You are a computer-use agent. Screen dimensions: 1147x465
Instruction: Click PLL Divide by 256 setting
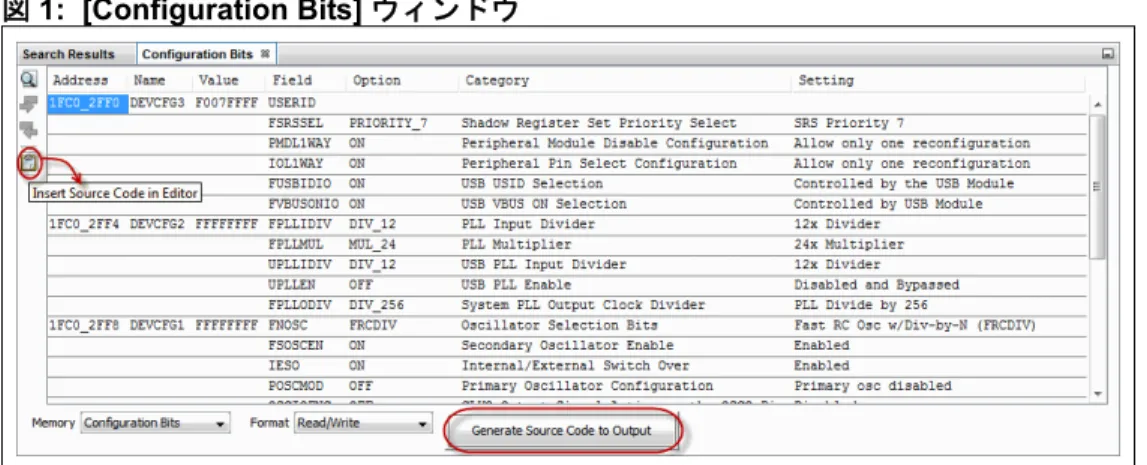pos(861,305)
